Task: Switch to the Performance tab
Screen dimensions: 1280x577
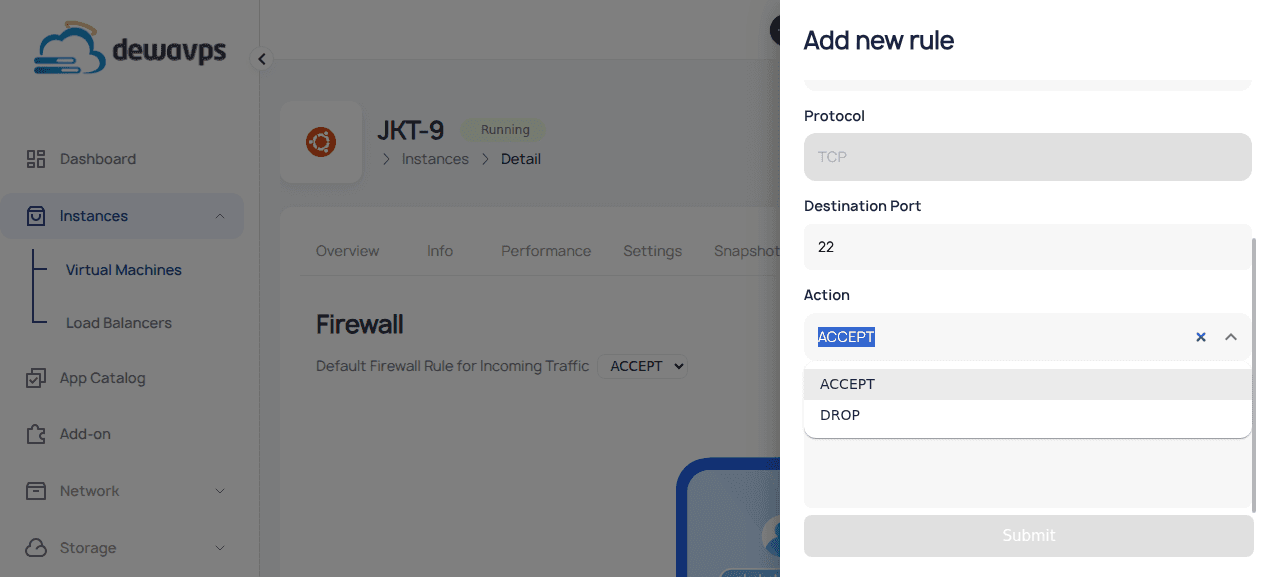Action: click(546, 251)
